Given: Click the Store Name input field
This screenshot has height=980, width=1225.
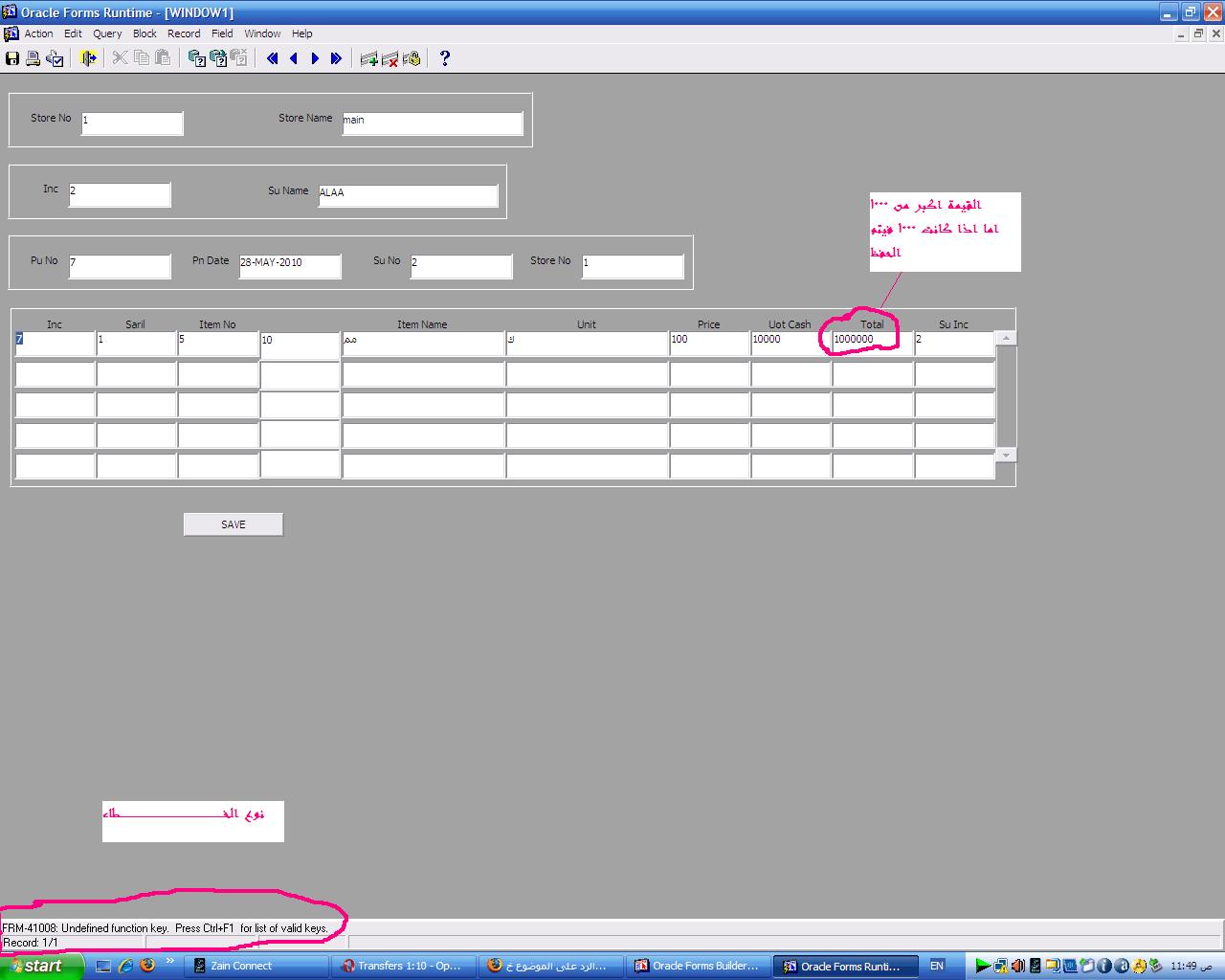Looking at the screenshot, I should (x=433, y=123).
